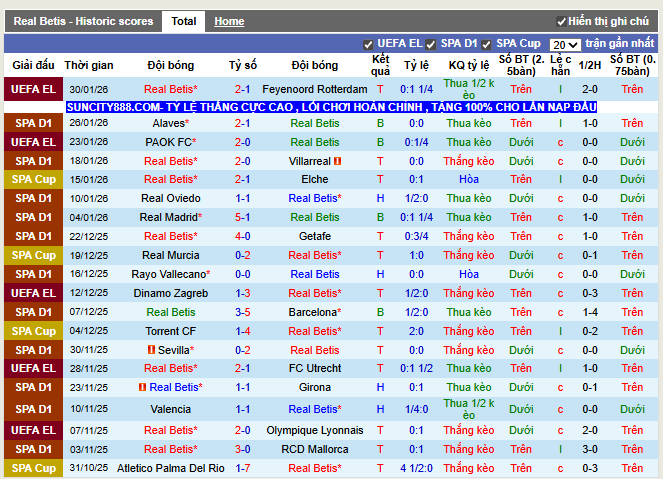The height and width of the screenshot is (479, 663).
Task: Open the PAOK FC team link
Action: click(170, 142)
